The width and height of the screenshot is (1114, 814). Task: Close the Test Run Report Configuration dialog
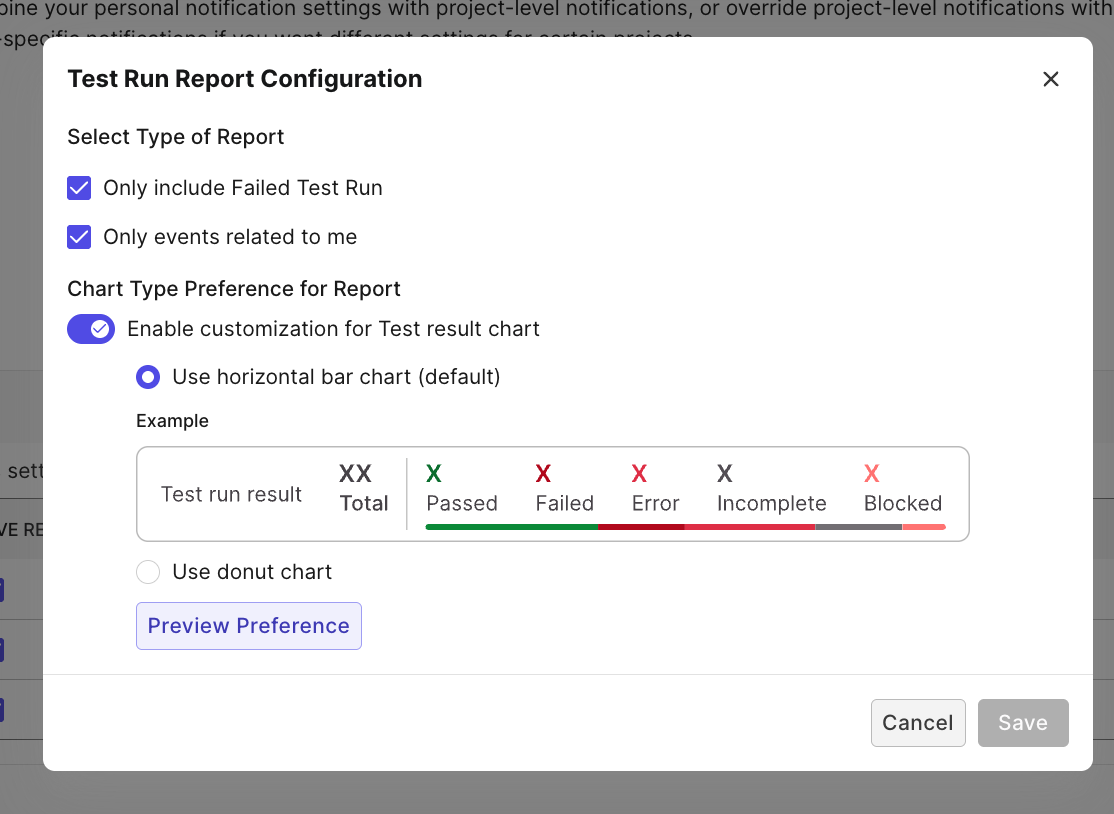1050,79
